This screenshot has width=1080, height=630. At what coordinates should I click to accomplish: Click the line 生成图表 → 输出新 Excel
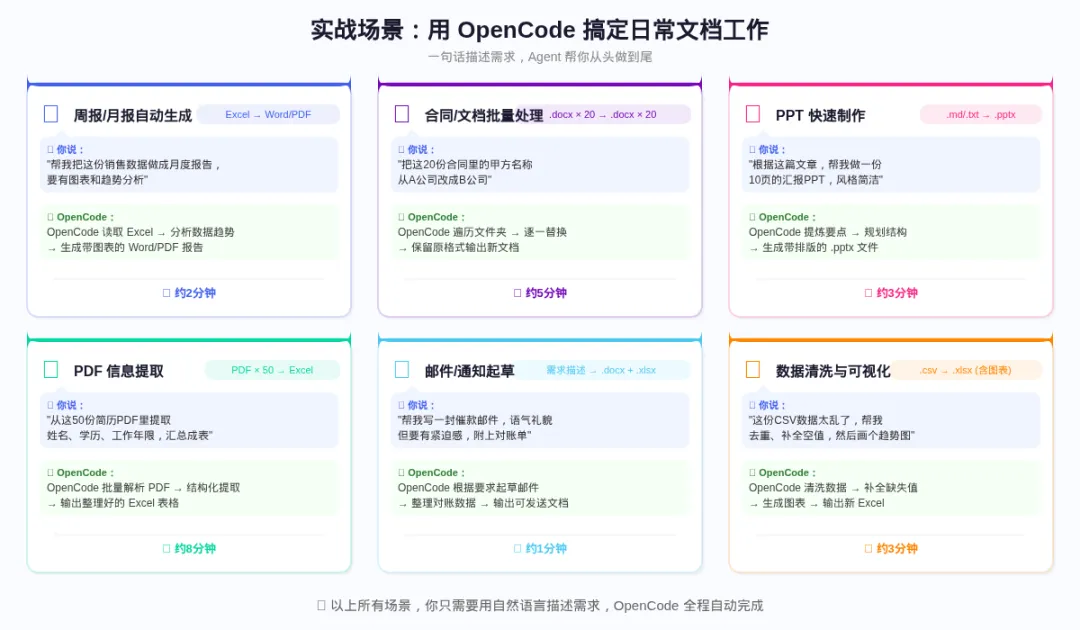[817, 503]
